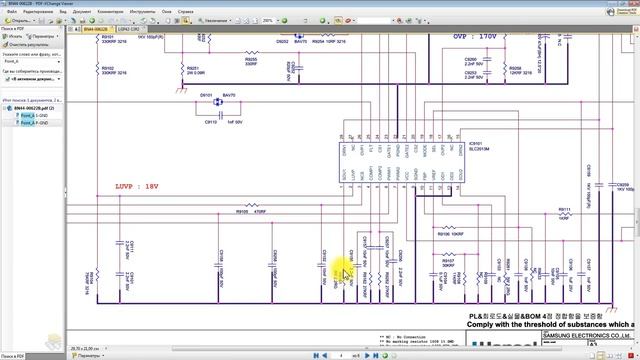640x360 pixels.
Task: Open the 'В активном докум...' search scope dropdown
Action: pyautogui.click(x=32, y=79)
